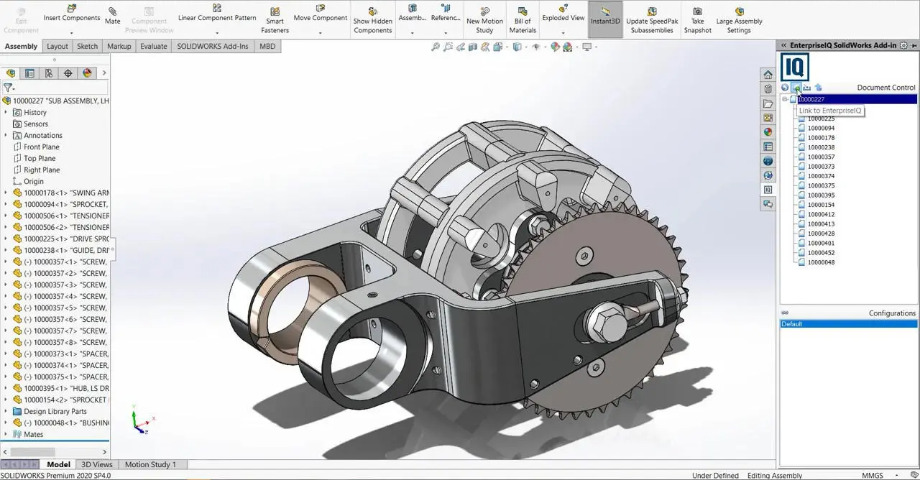Screen dimensions: 920x480
Task: Open View Settings monitor icon
Action: point(587,47)
